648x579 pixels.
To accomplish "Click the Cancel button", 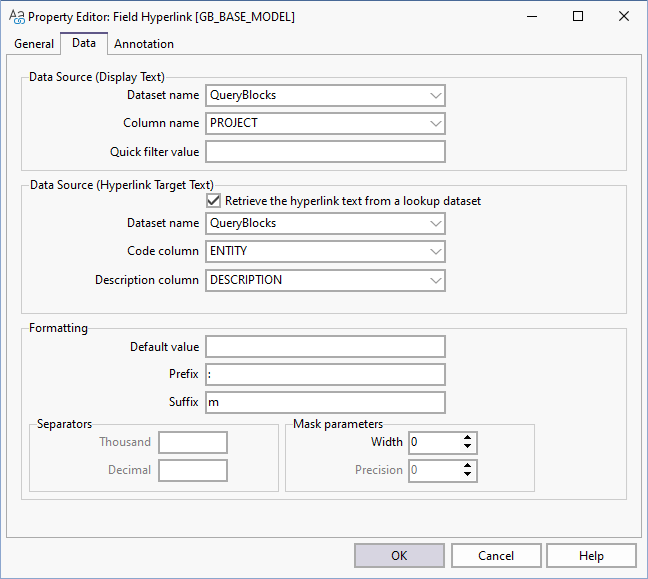I will point(496,555).
